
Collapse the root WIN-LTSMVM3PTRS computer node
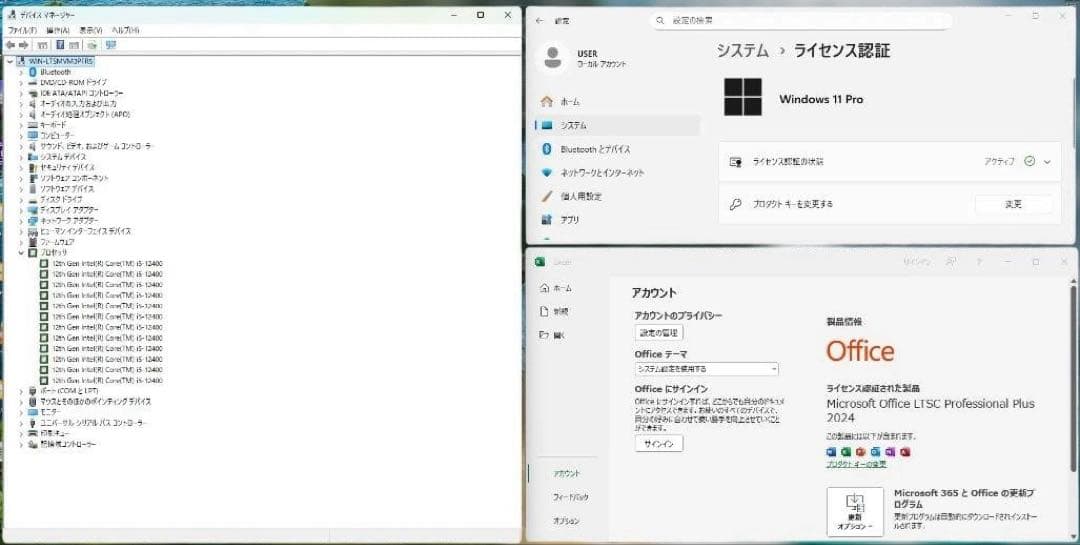[10, 61]
